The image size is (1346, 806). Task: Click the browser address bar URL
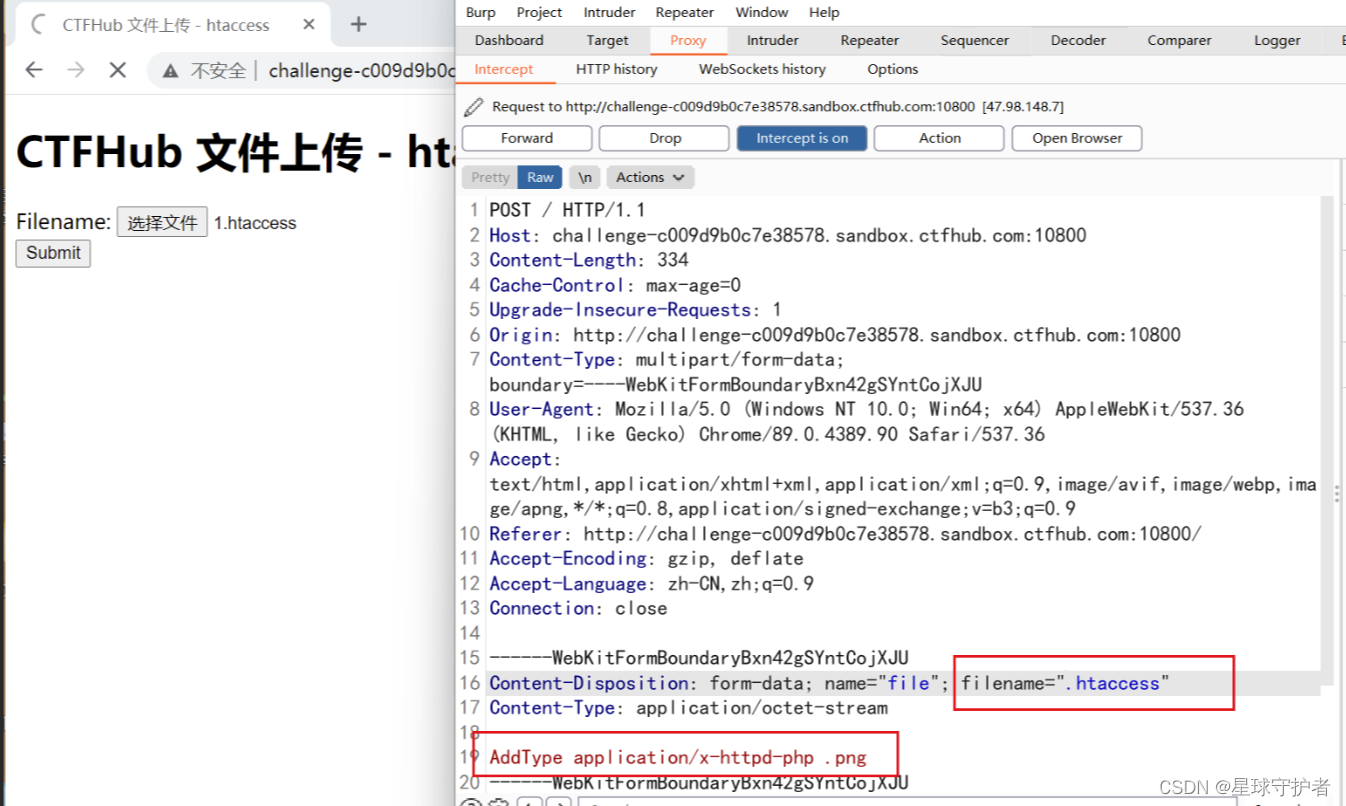pyautogui.click(x=362, y=71)
